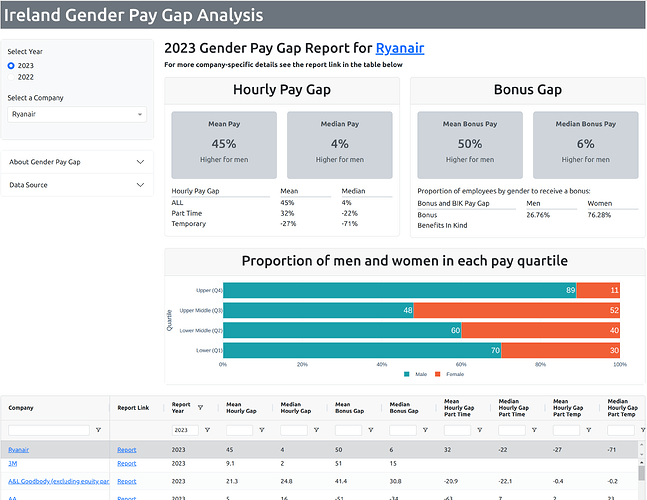Click the Mean Bonus Pay 50% card
Image resolution: width=647 pixels, height=500 pixels.
470,145
